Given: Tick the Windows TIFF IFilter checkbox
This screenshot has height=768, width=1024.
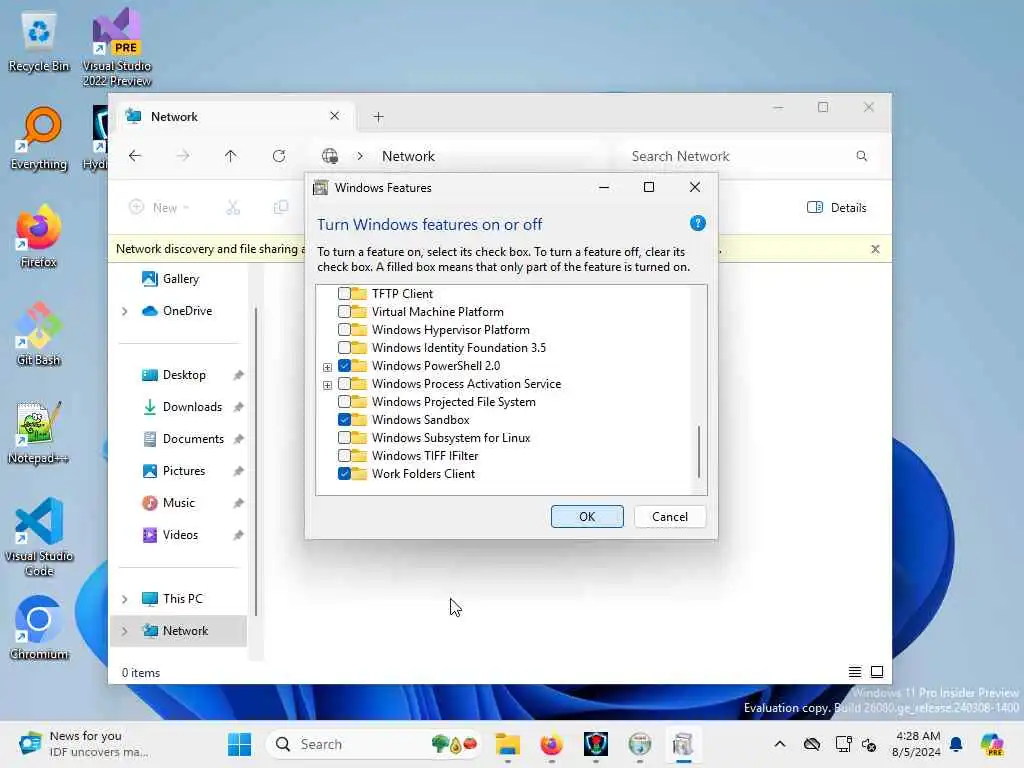Looking at the screenshot, I should [x=344, y=456].
